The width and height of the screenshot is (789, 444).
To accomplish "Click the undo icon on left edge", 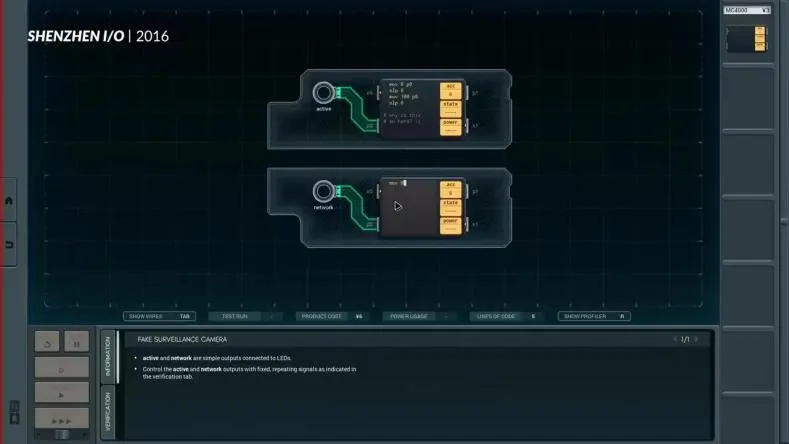I will [9, 245].
